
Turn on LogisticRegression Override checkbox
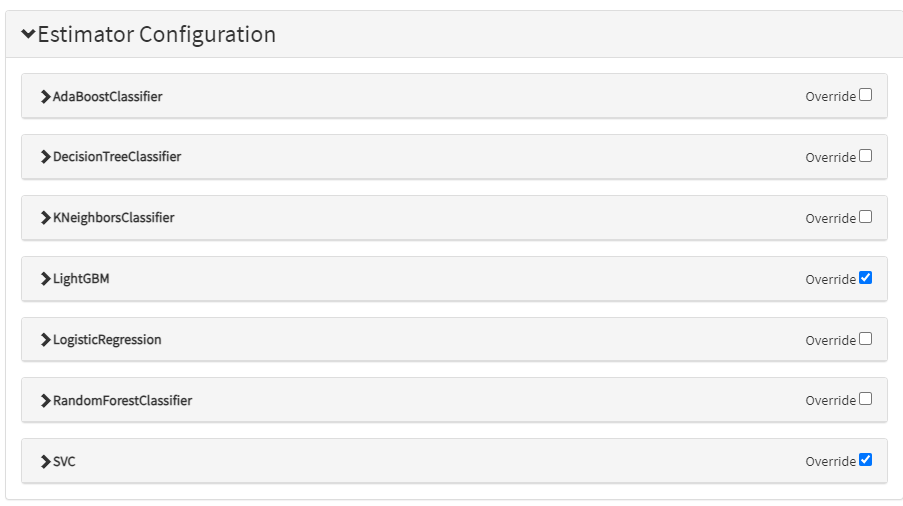865,339
